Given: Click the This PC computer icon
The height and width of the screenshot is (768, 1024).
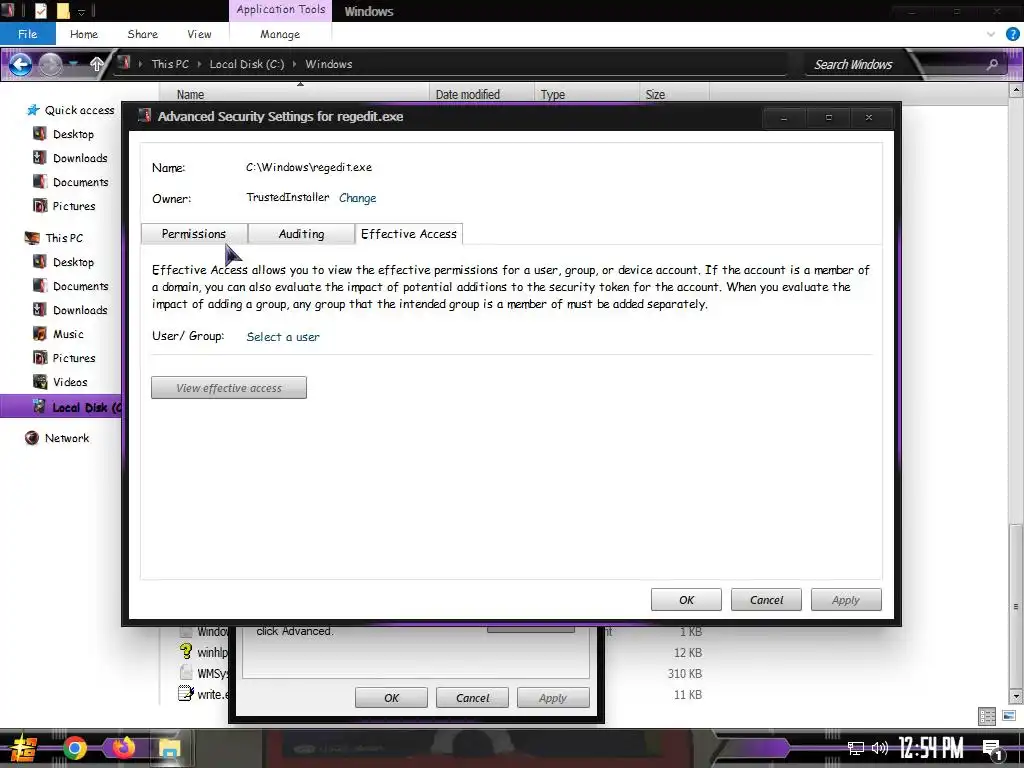Looking at the screenshot, I should [32, 238].
